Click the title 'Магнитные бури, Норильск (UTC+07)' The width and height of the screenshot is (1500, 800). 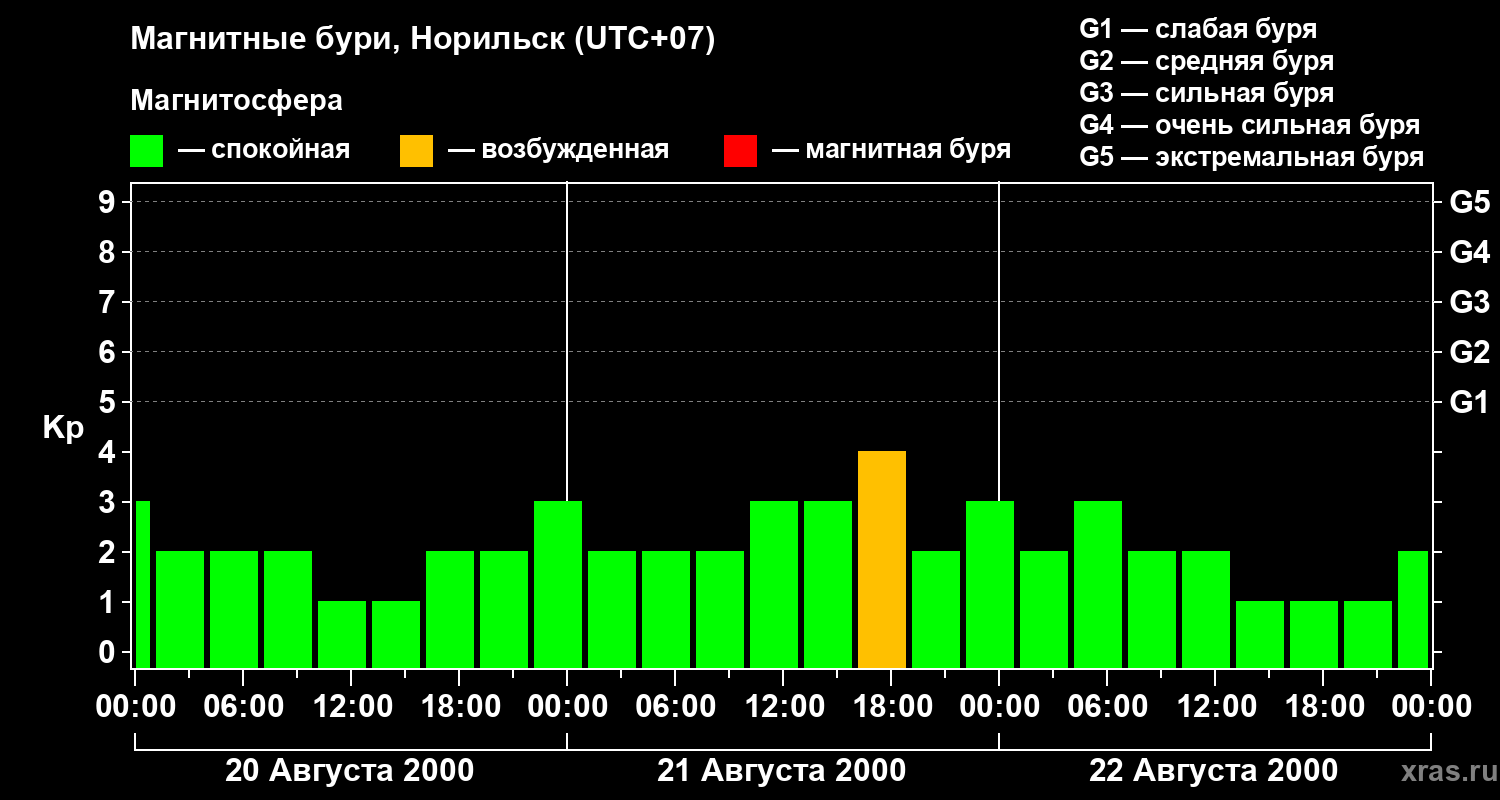coord(423,40)
